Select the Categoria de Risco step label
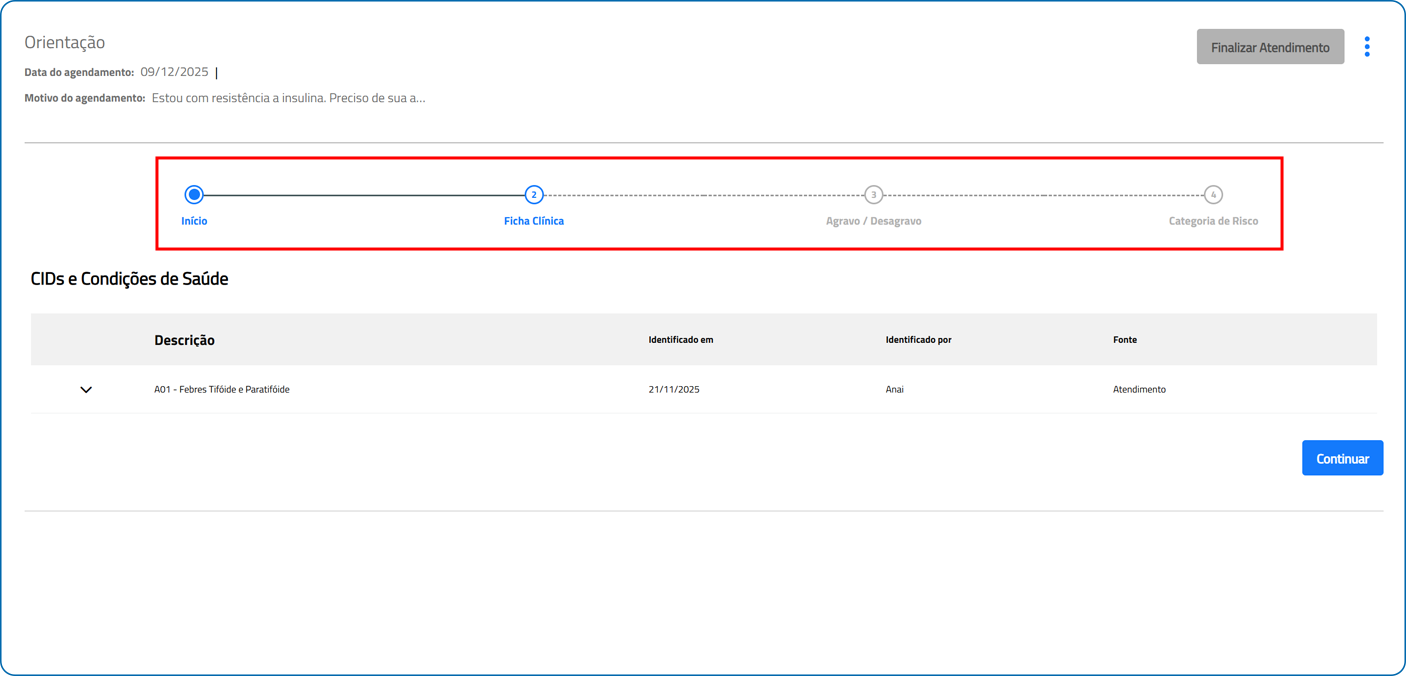Screen dimensions: 1406x676 [1213, 221]
